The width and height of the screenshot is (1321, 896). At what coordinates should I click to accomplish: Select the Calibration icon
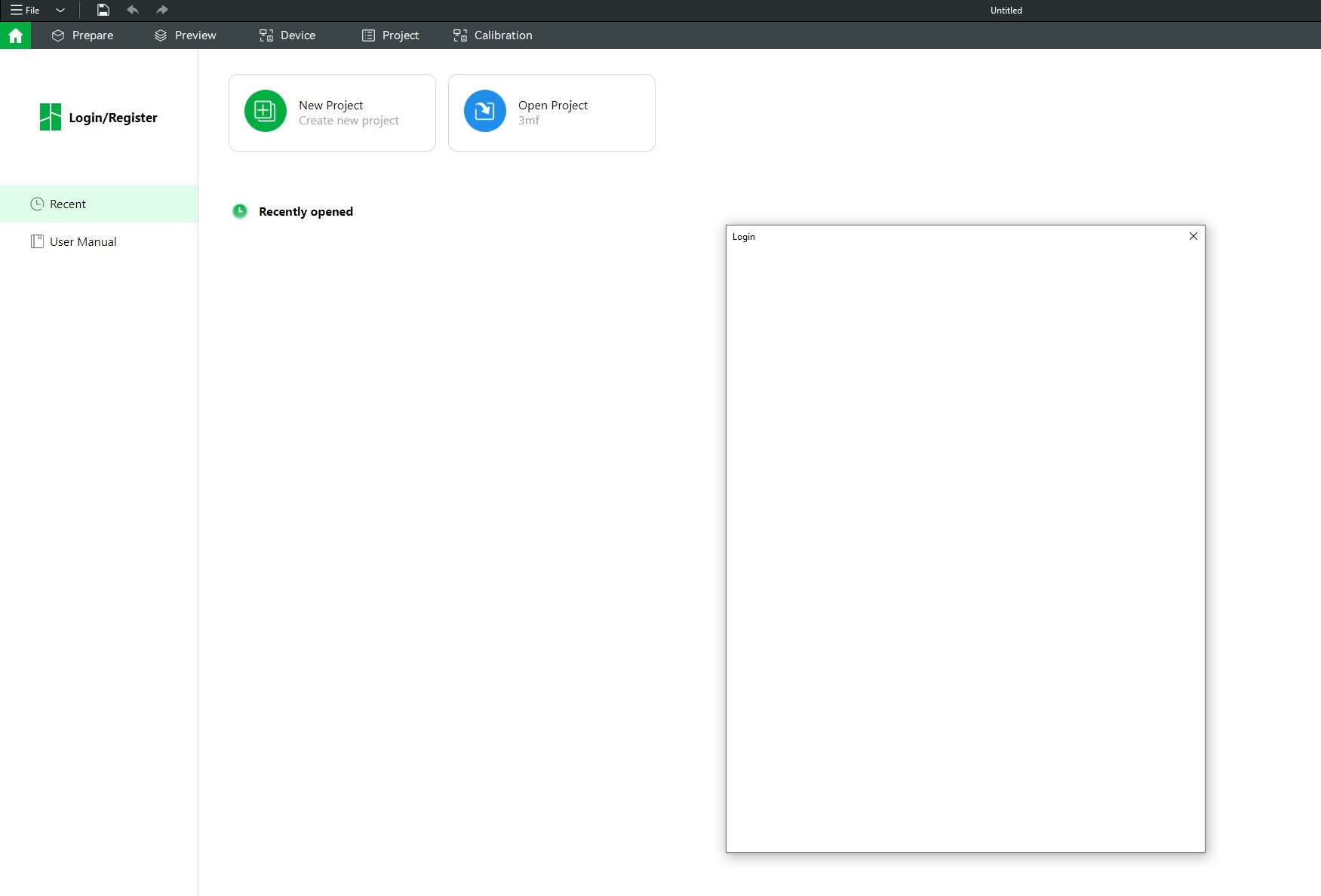click(x=459, y=35)
